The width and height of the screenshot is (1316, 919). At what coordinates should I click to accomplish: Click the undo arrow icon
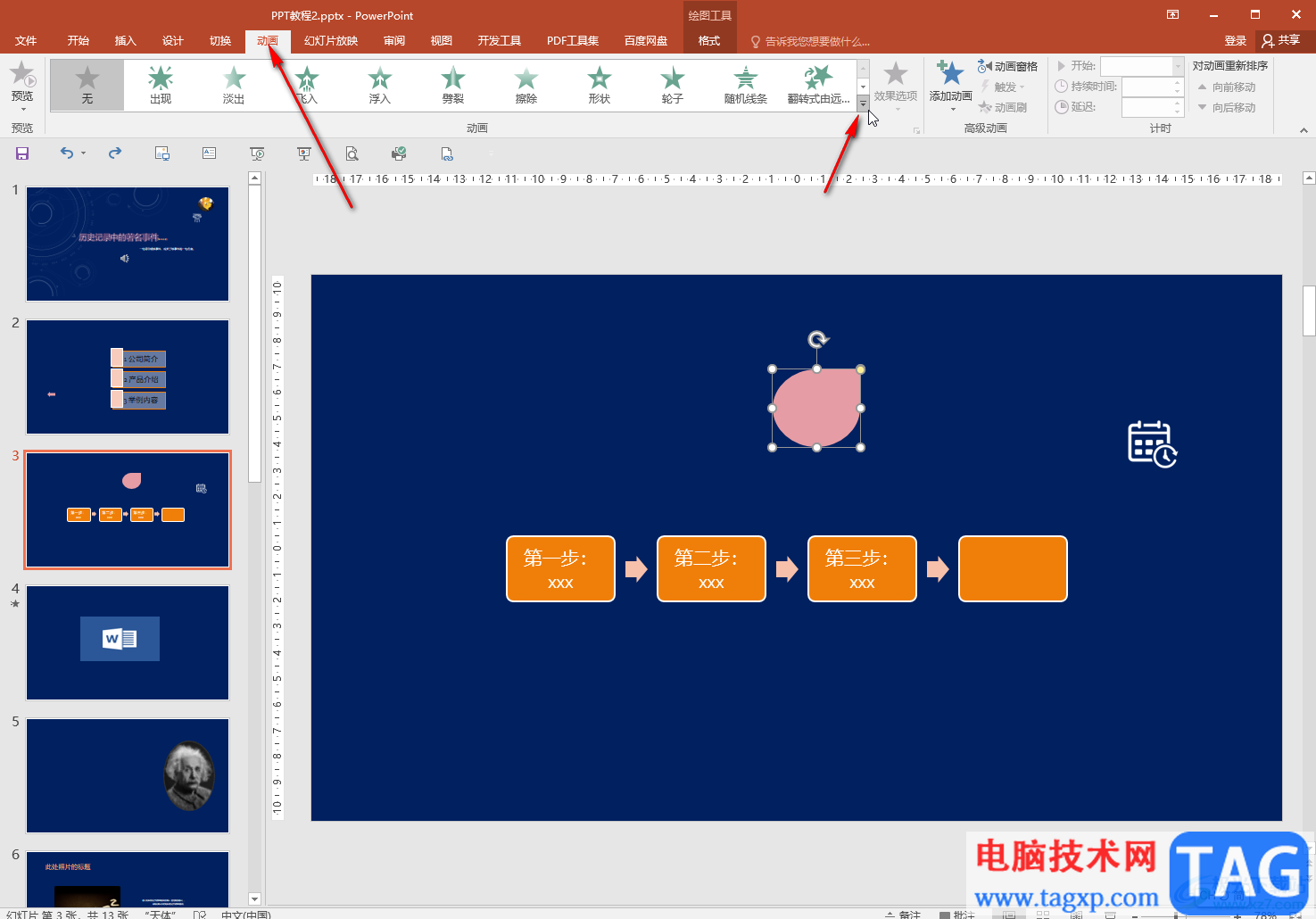click(x=66, y=153)
